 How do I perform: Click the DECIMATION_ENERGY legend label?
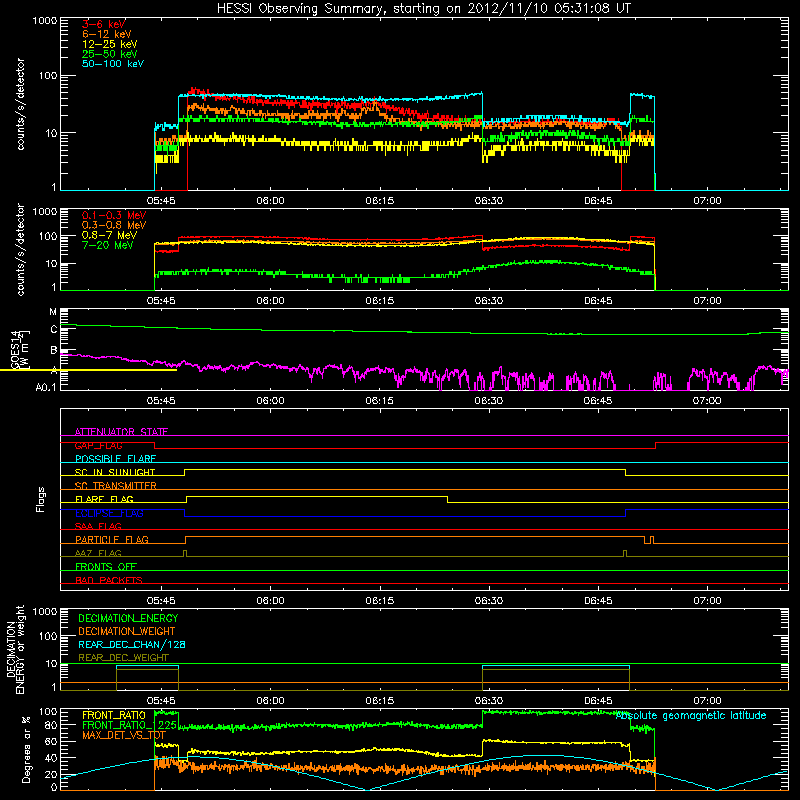point(128,618)
